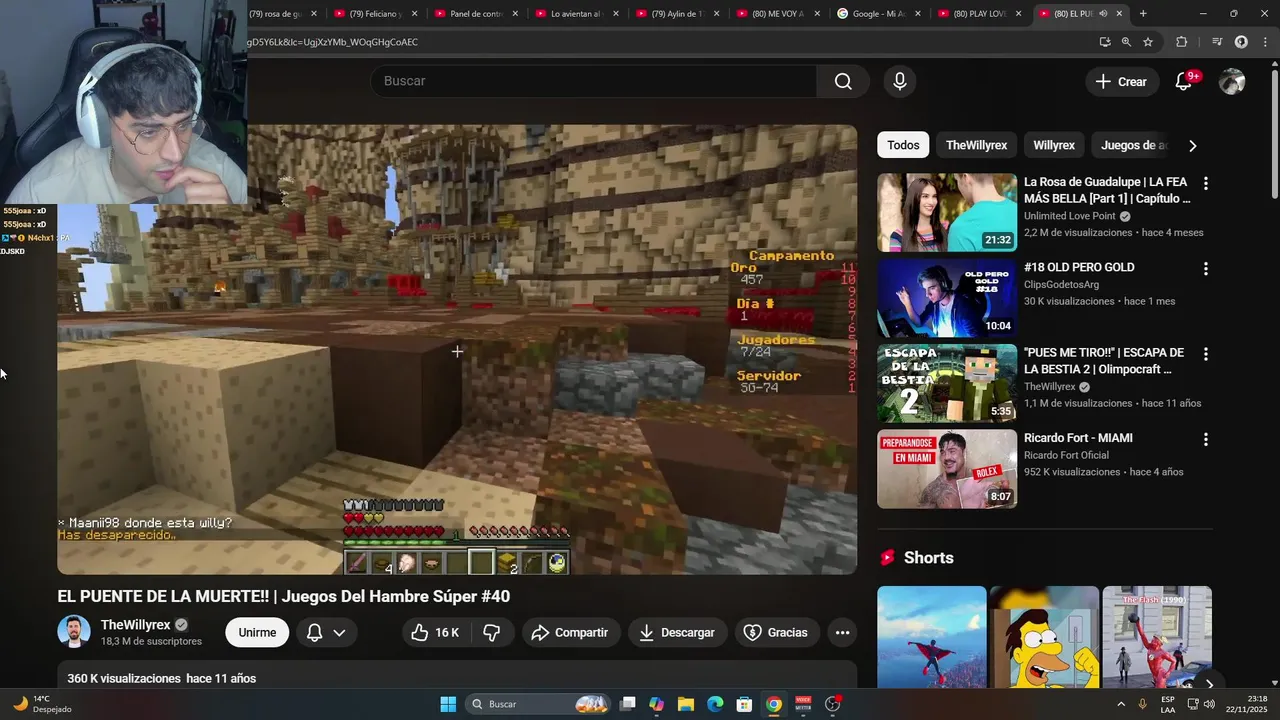Bookmark this page with the star icon
Screen dimensions: 1280x720
pyautogui.click(x=1148, y=42)
